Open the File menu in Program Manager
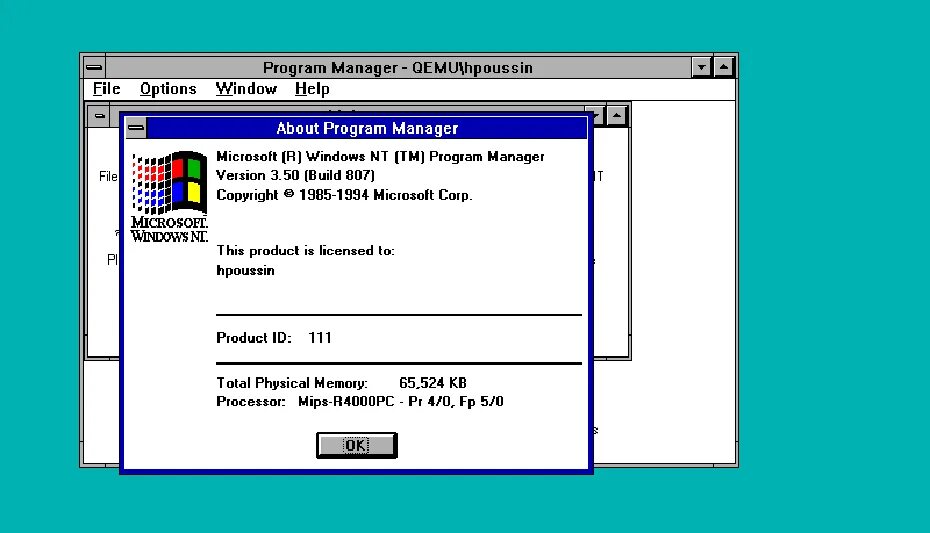The width and height of the screenshot is (930, 533). coord(107,89)
